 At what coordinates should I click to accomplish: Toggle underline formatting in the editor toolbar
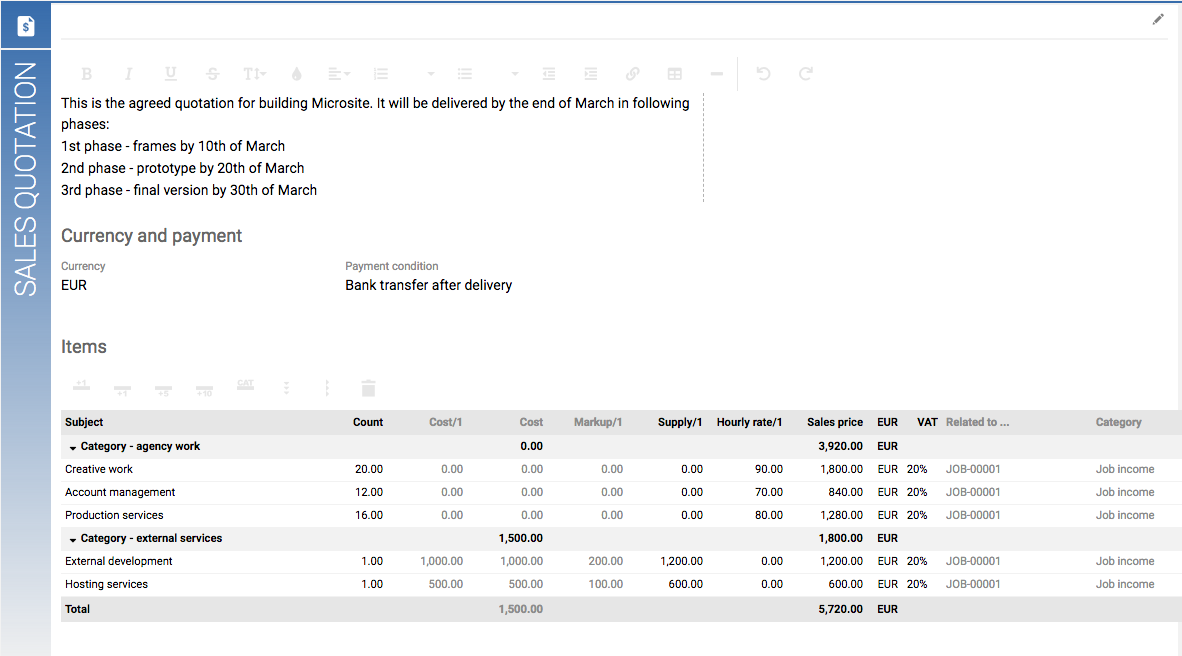pyautogui.click(x=170, y=74)
